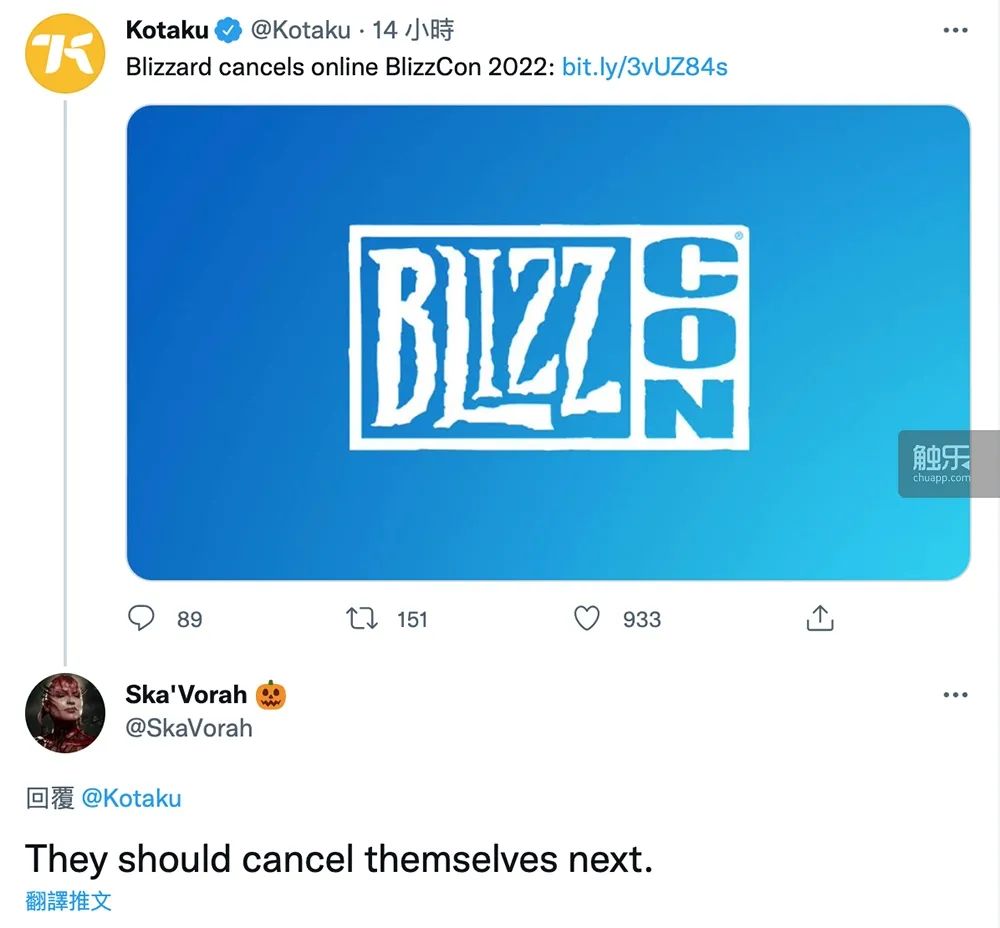Click Kotaku's verified blue badge
The image size is (1000, 928).
228,30
